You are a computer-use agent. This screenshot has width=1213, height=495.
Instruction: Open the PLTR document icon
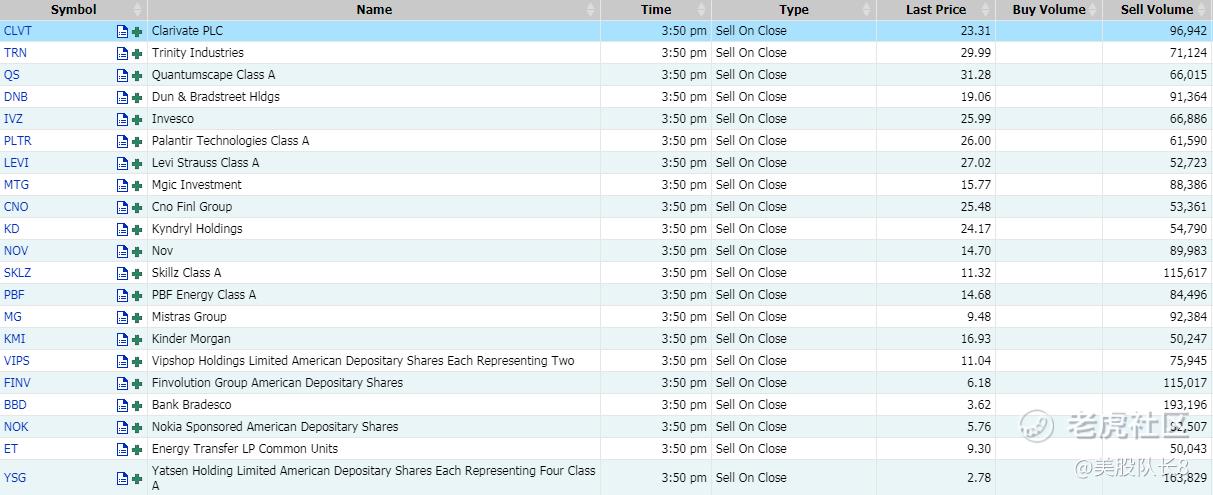pyautogui.click(x=122, y=142)
